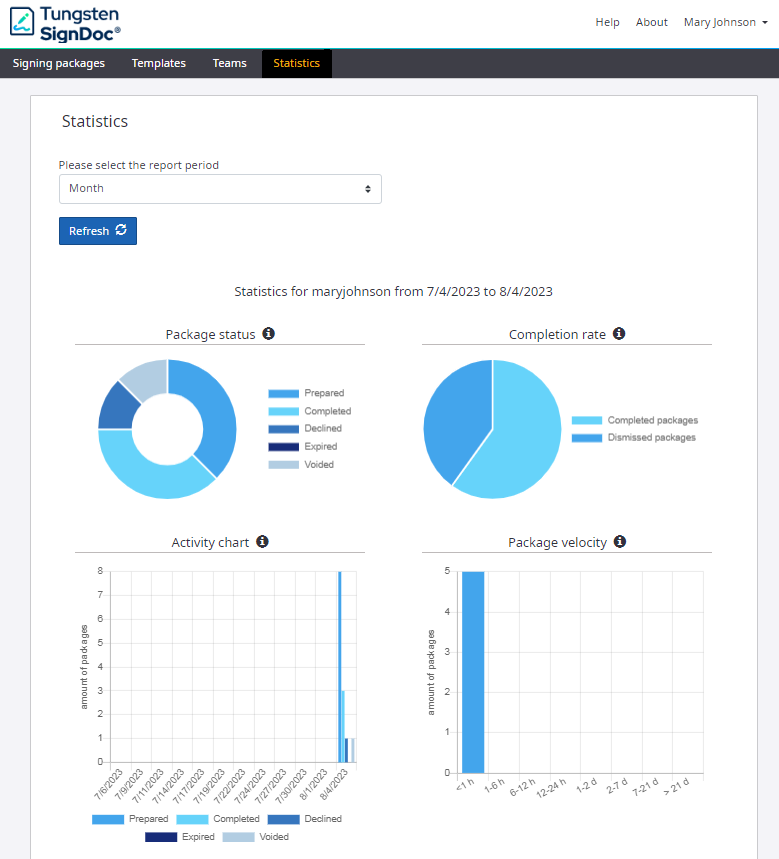Viewport: 779px width, 859px height.
Task: Open the Help link
Action: [607, 22]
